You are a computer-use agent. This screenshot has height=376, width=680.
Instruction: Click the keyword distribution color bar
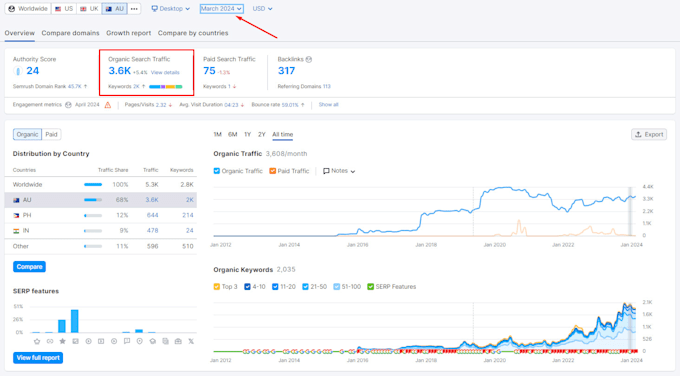166,87
